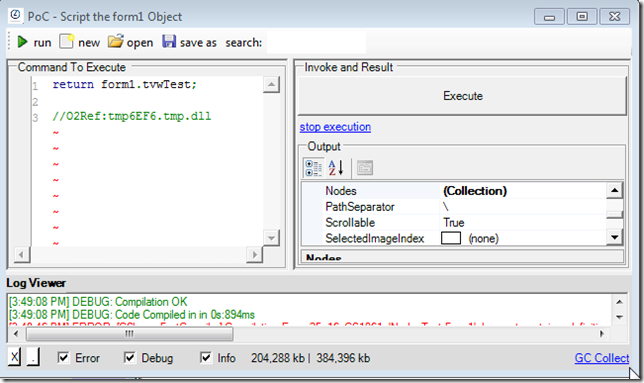
Task: Click the Execute button
Action: pos(462,96)
